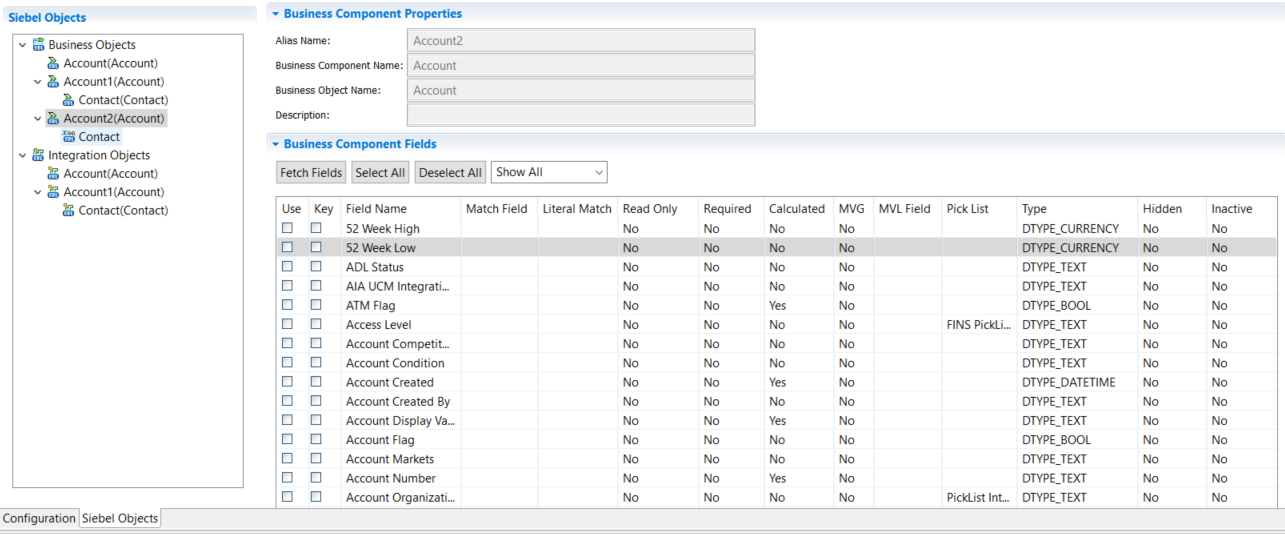Click Contact(Contact) icon under Business Objects Account1
This screenshot has width=1285, height=534.
point(68,100)
